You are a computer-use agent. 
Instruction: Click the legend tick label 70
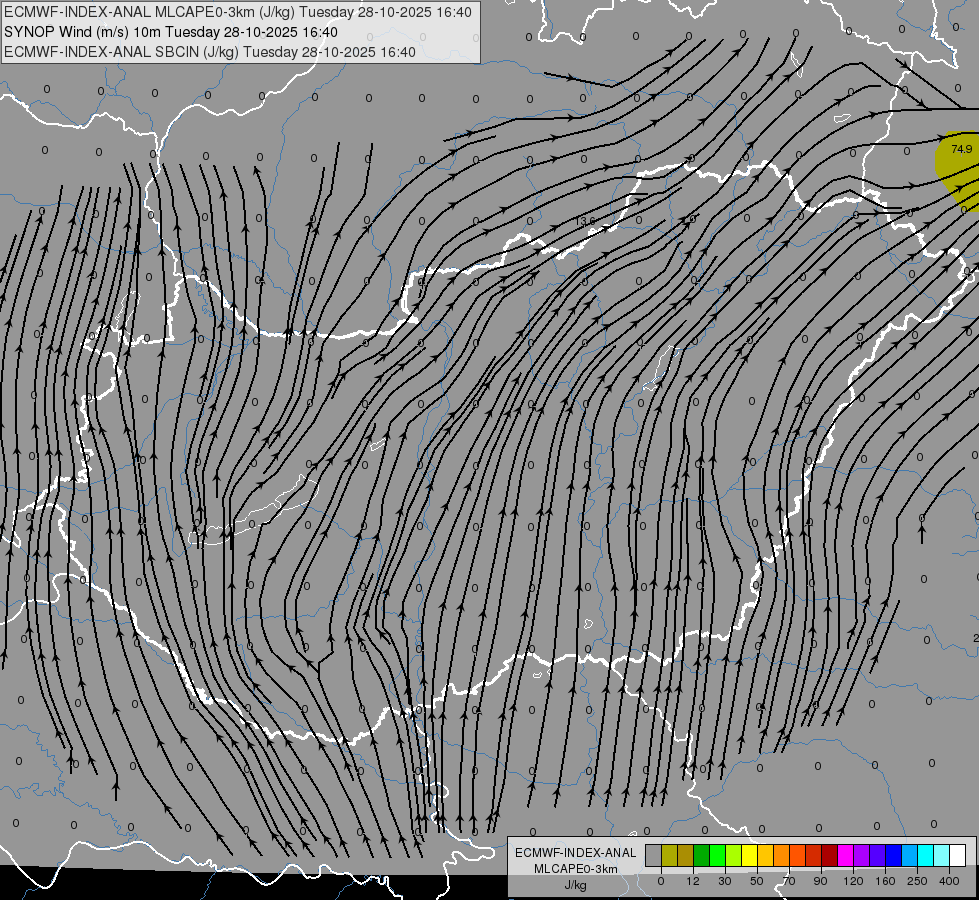point(789,881)
